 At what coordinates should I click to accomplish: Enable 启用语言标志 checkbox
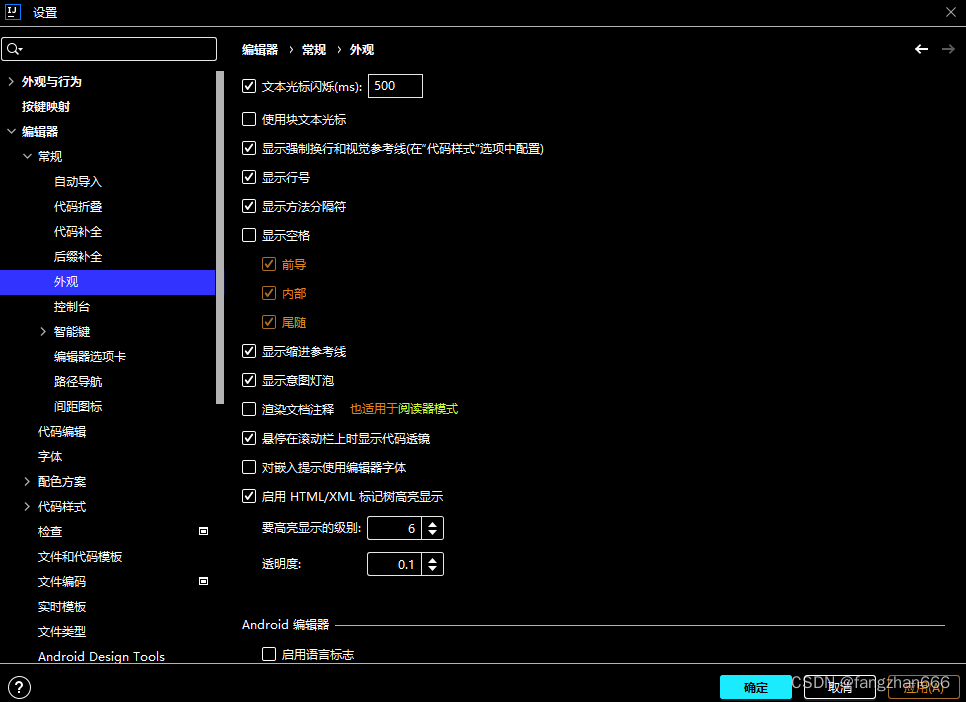[x=269, y=654]
